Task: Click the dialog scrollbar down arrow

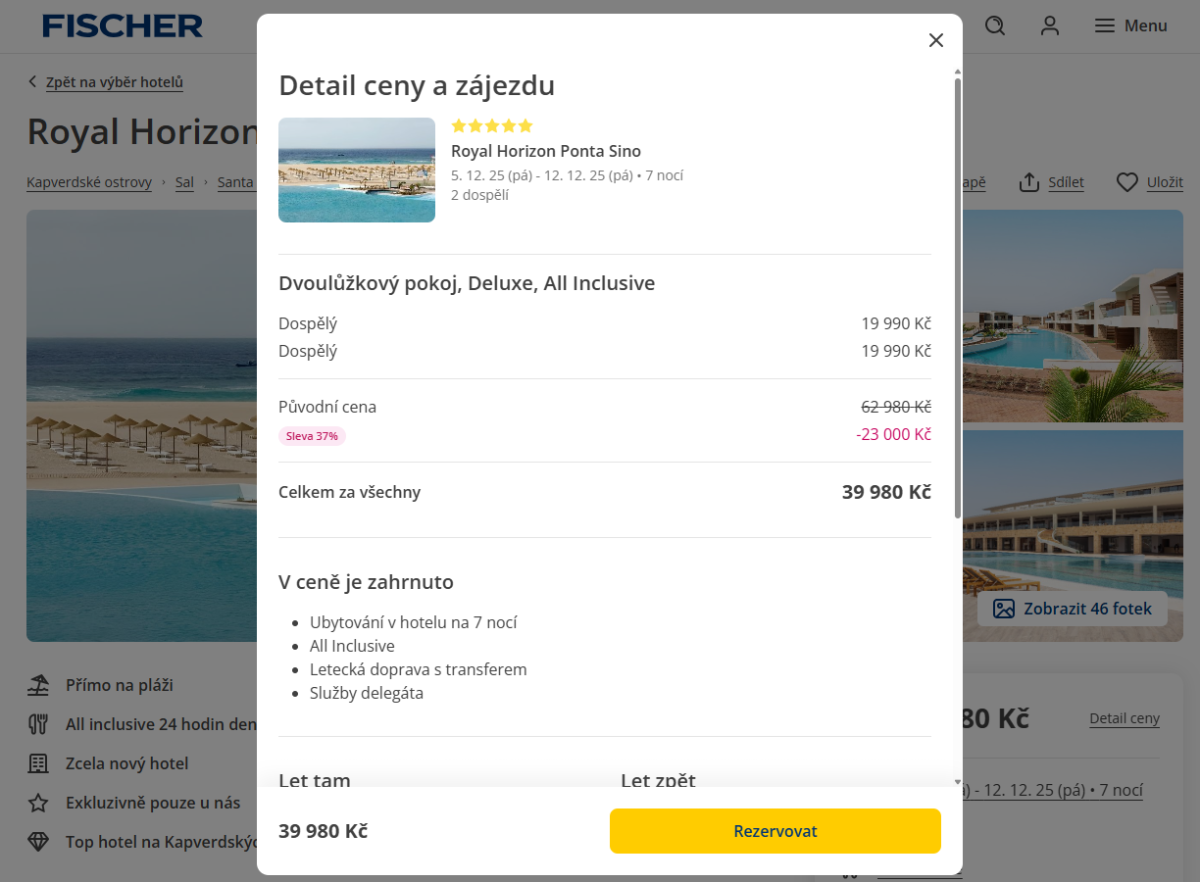Action: tap(957, 782)
